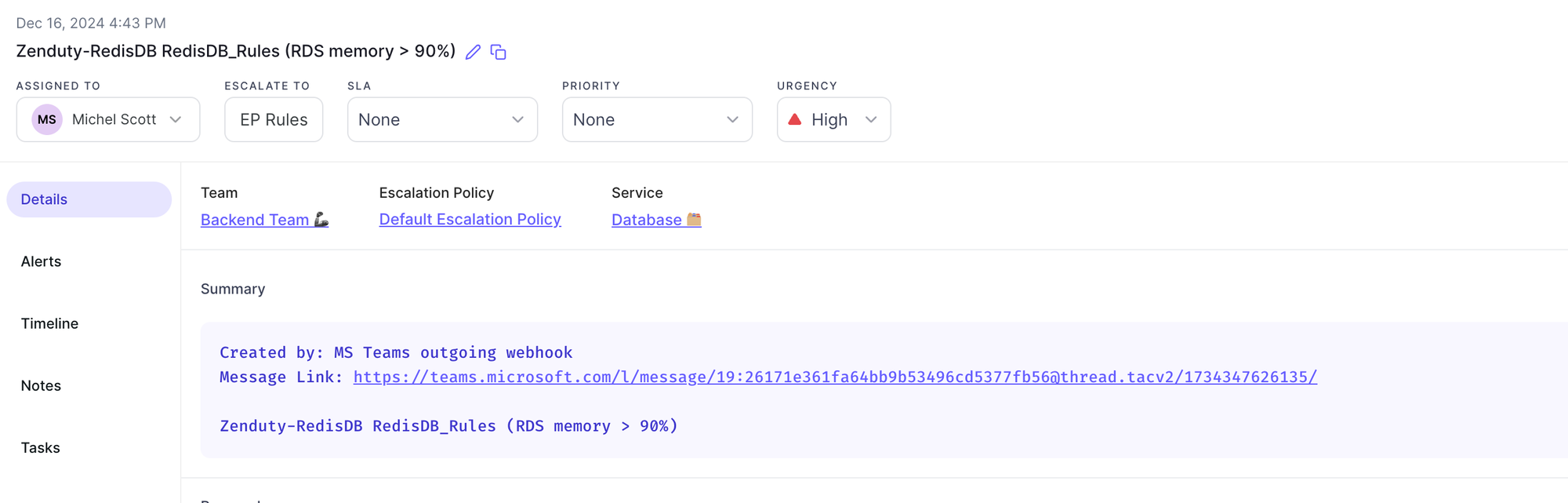This screenshot has width=1568, height=503.
Task: Open the Default Escalation Policy link
Action: pyautogui.click(x=470, y=220)
